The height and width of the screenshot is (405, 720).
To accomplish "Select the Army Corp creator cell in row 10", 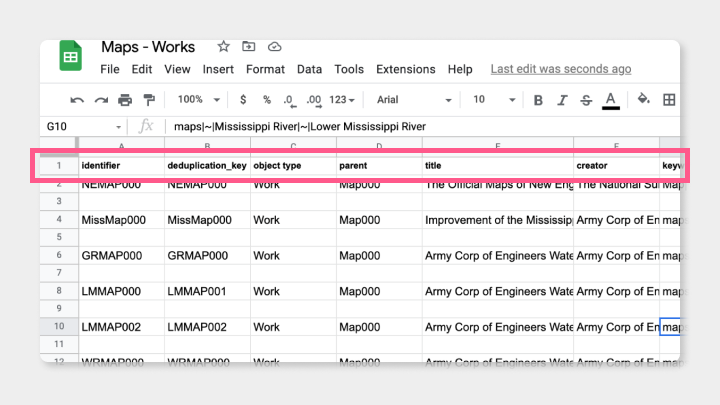I will (616, 327).
